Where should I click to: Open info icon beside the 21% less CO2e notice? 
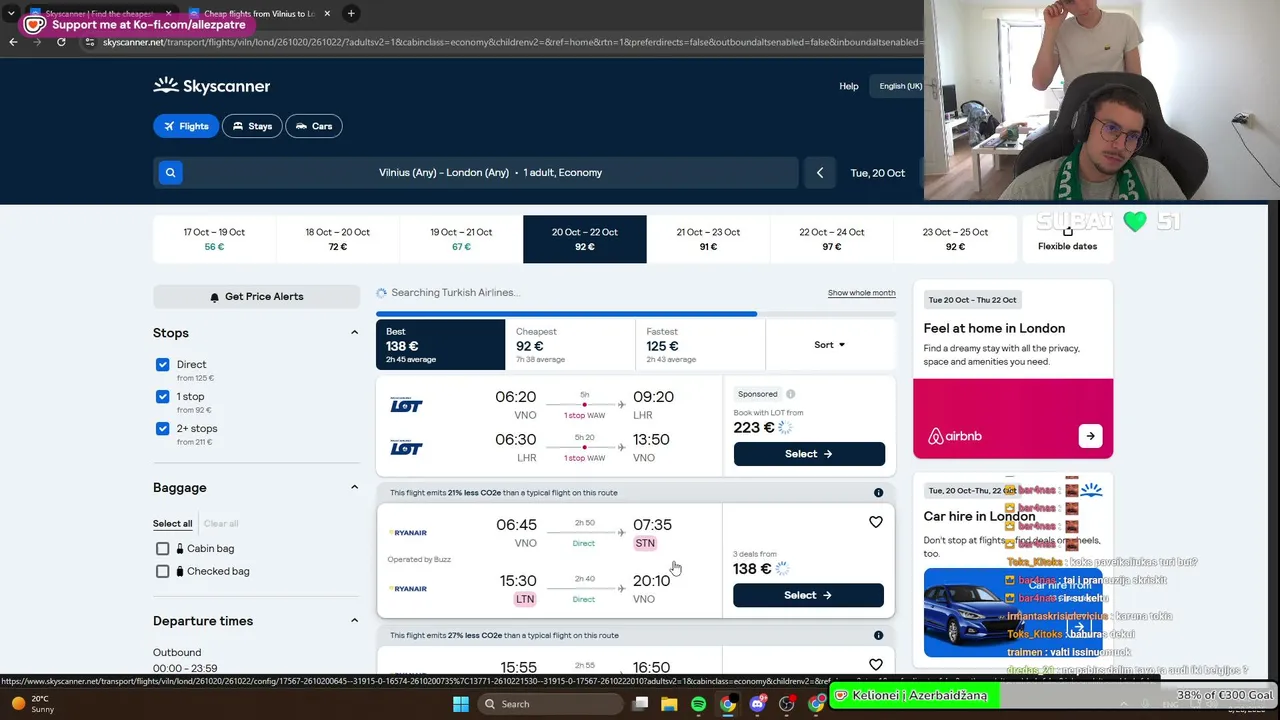click(x=879, y=493)
